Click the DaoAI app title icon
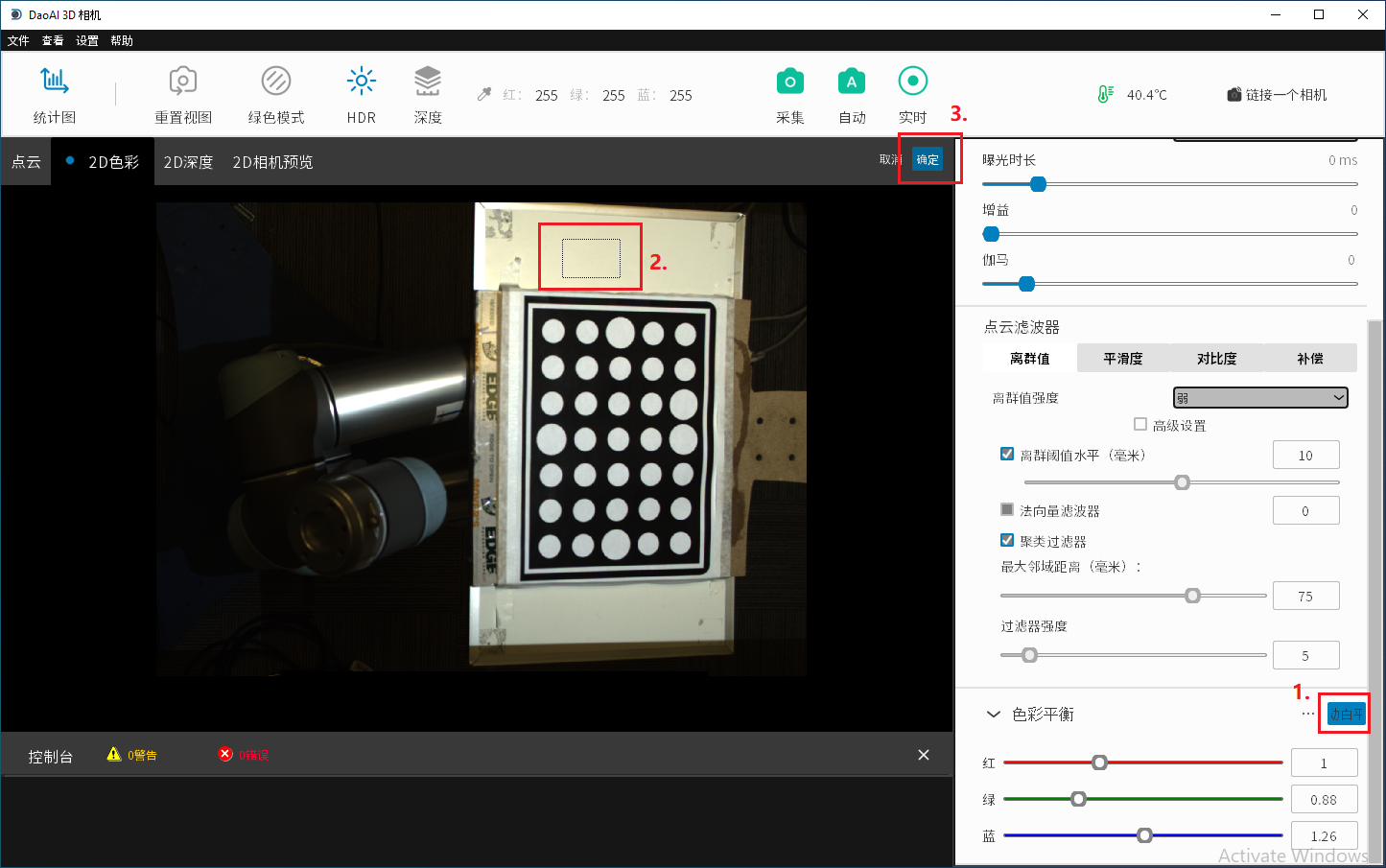This screenshot has height=868, width=1386. click(16, 14)
